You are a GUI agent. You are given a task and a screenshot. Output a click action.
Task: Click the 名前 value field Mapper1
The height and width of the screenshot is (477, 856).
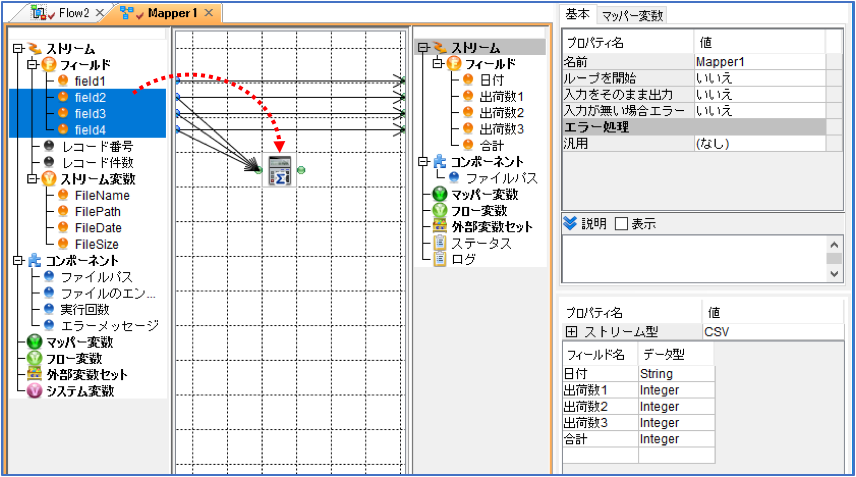759,62
